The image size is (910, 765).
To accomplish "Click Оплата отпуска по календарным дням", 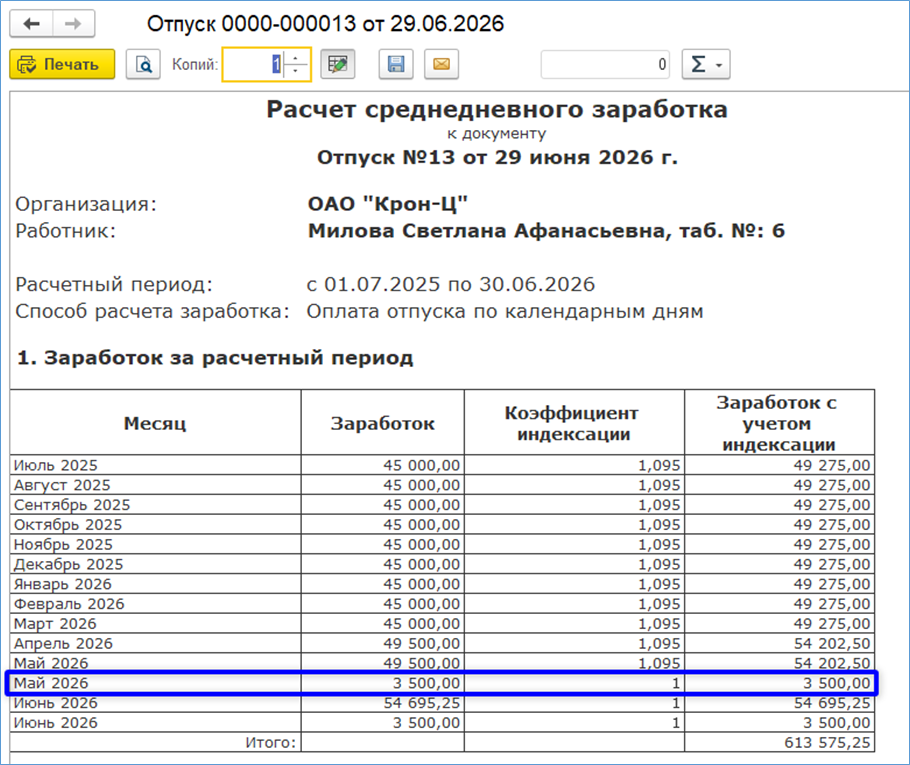I will point(505,312).
